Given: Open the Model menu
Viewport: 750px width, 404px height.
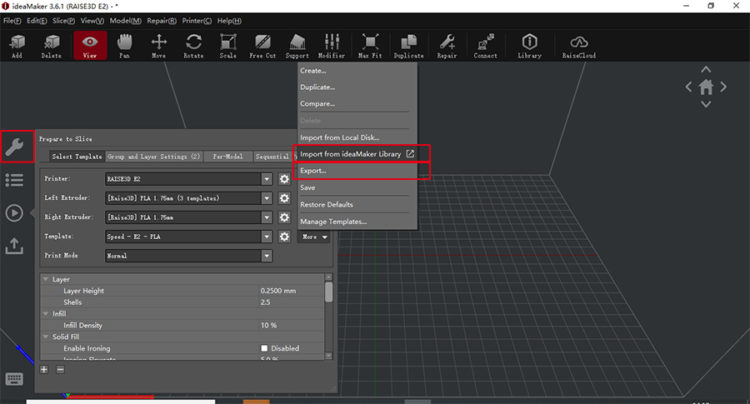Looking at the screenshot, I should click(125, 21).
